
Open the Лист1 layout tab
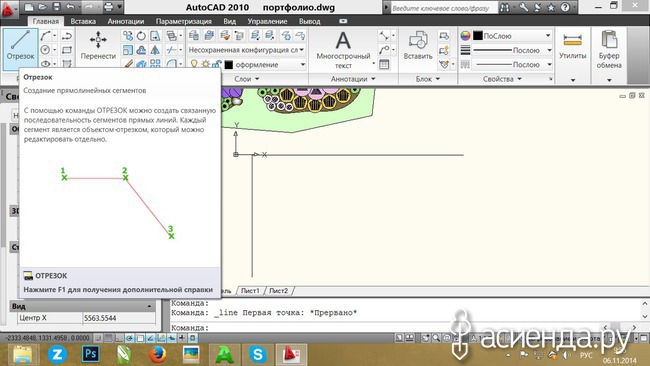click(250, 291)
